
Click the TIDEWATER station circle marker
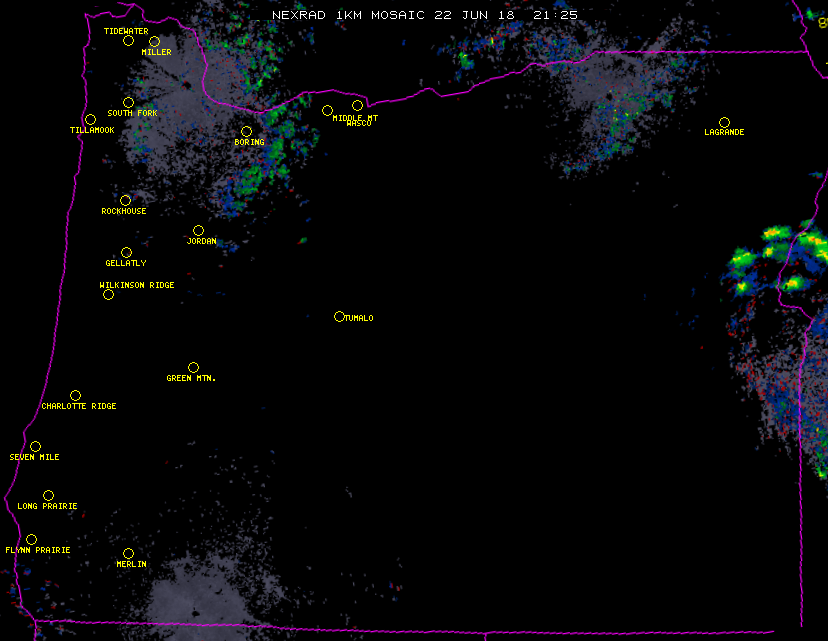click(x=128, y=41)
